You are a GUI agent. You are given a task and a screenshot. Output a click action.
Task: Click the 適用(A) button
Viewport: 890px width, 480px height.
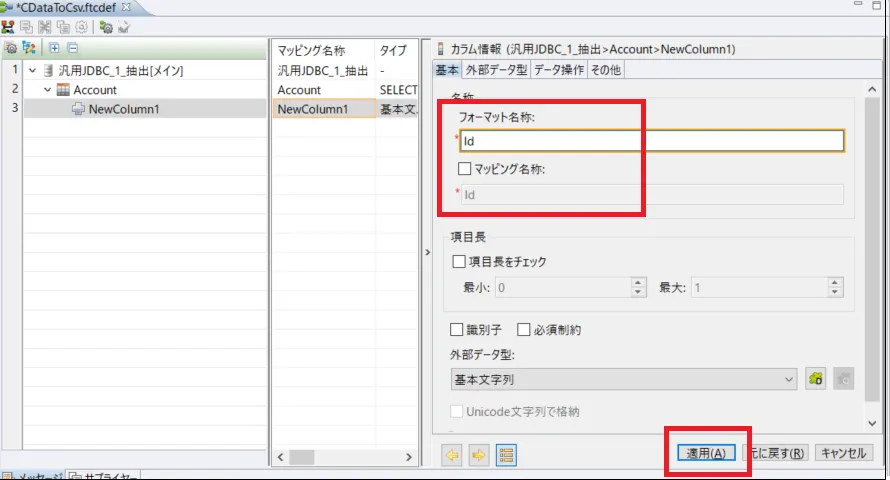tap(706, 453)
